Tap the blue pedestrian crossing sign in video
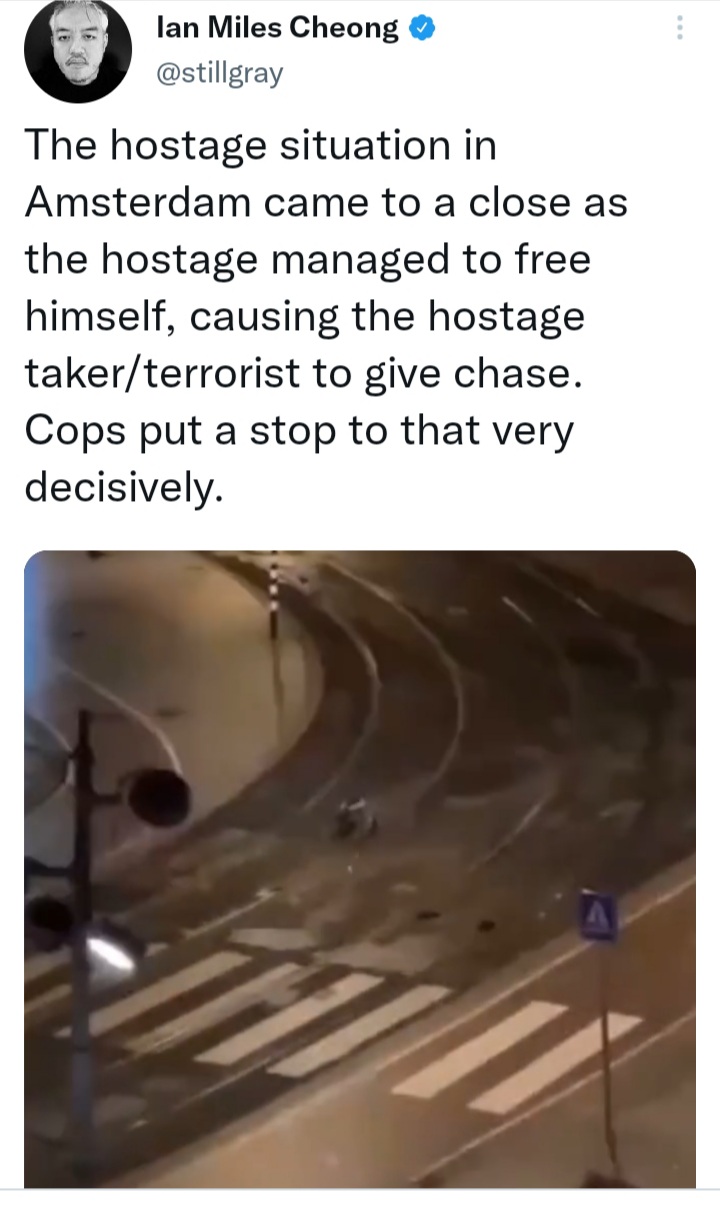This screenshot has height=1209, width=720. pyautogui.click(x=600, y=916)
